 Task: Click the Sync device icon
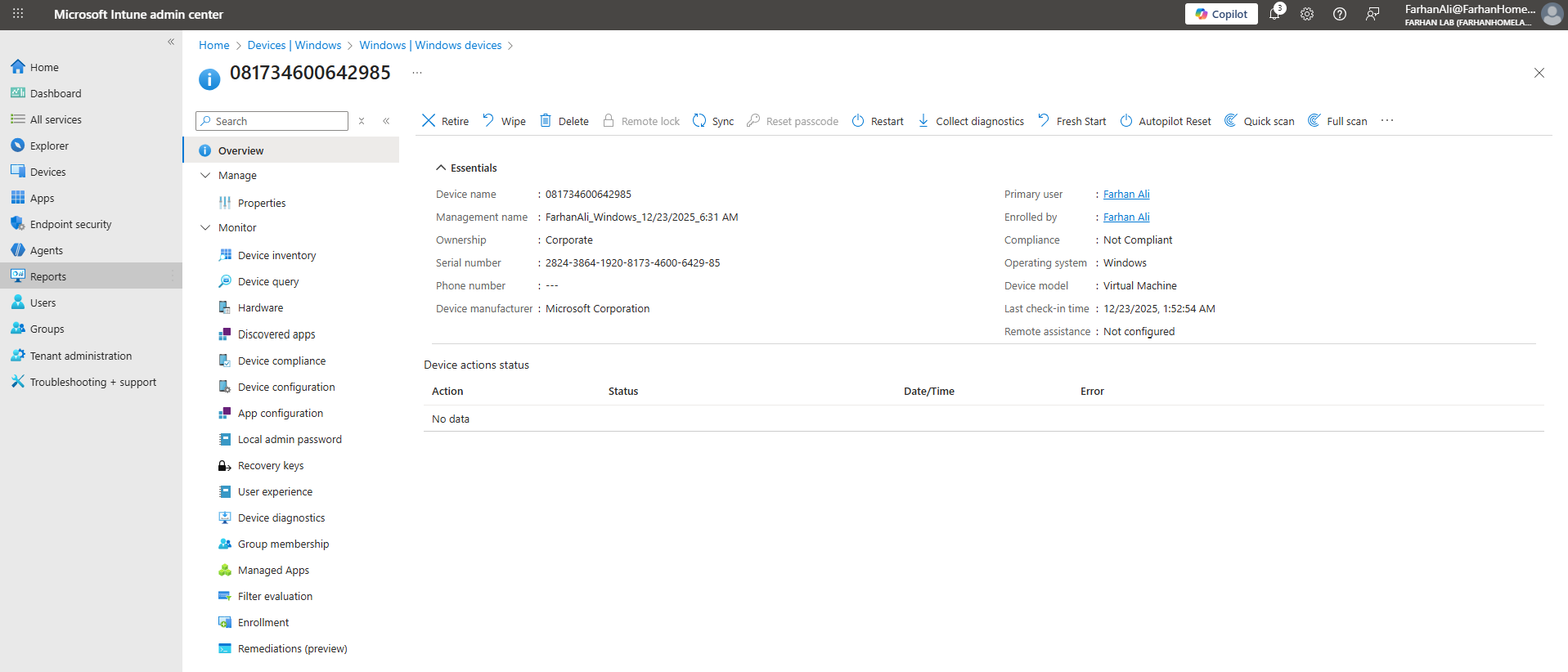[699, 121]
